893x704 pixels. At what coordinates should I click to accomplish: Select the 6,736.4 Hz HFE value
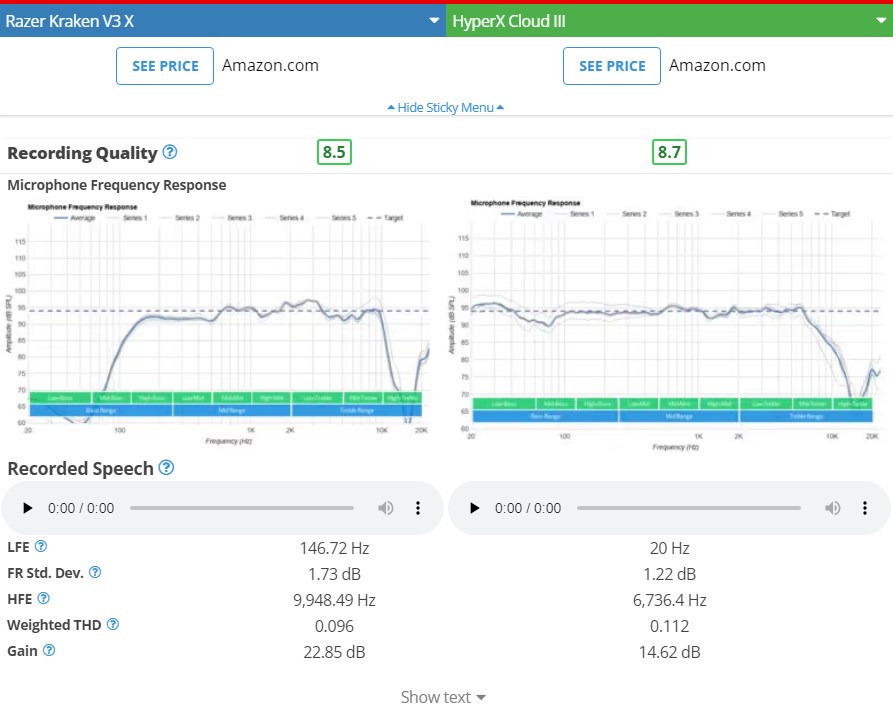[670, 600]
